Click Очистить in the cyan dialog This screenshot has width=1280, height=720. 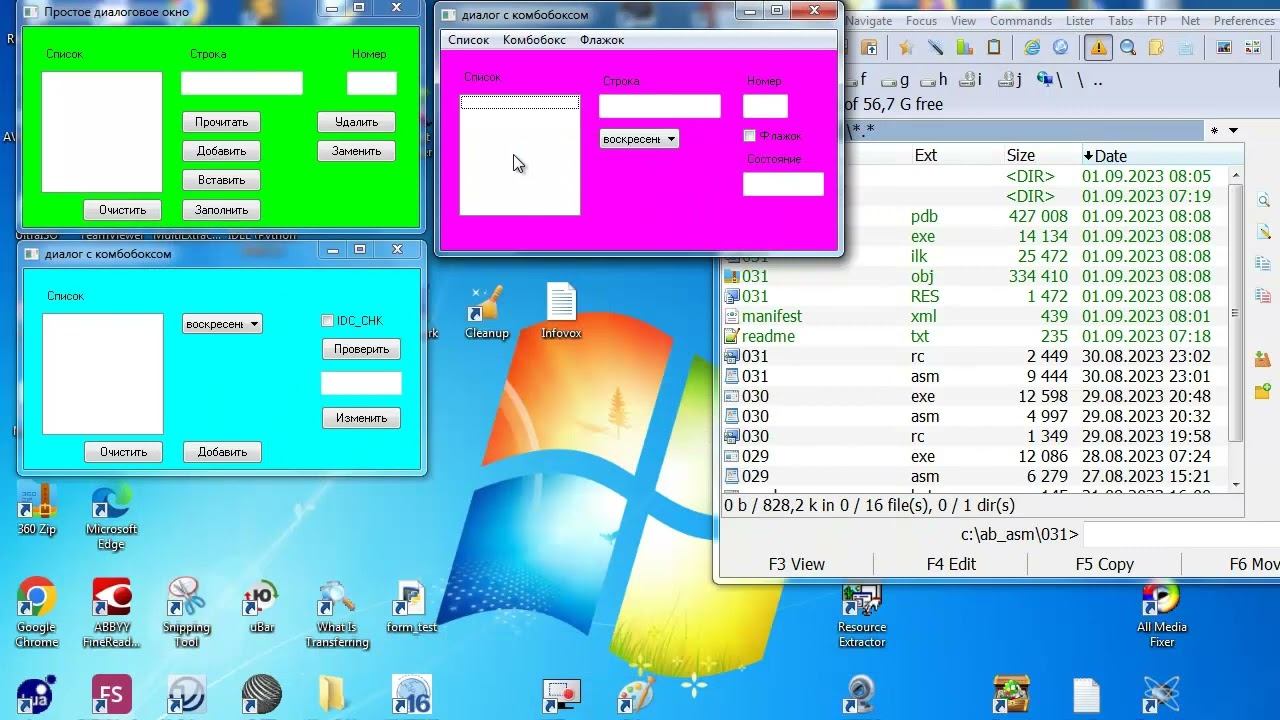coord(124,452)
